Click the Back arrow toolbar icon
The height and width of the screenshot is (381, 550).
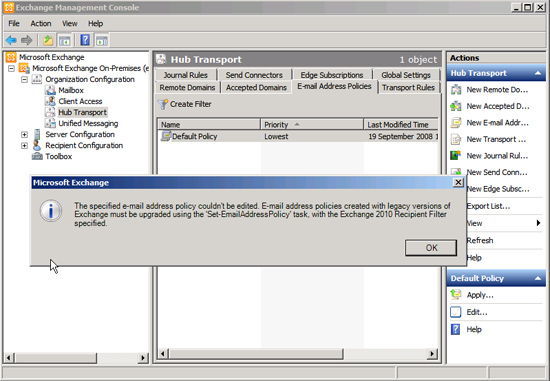point(11,40)
